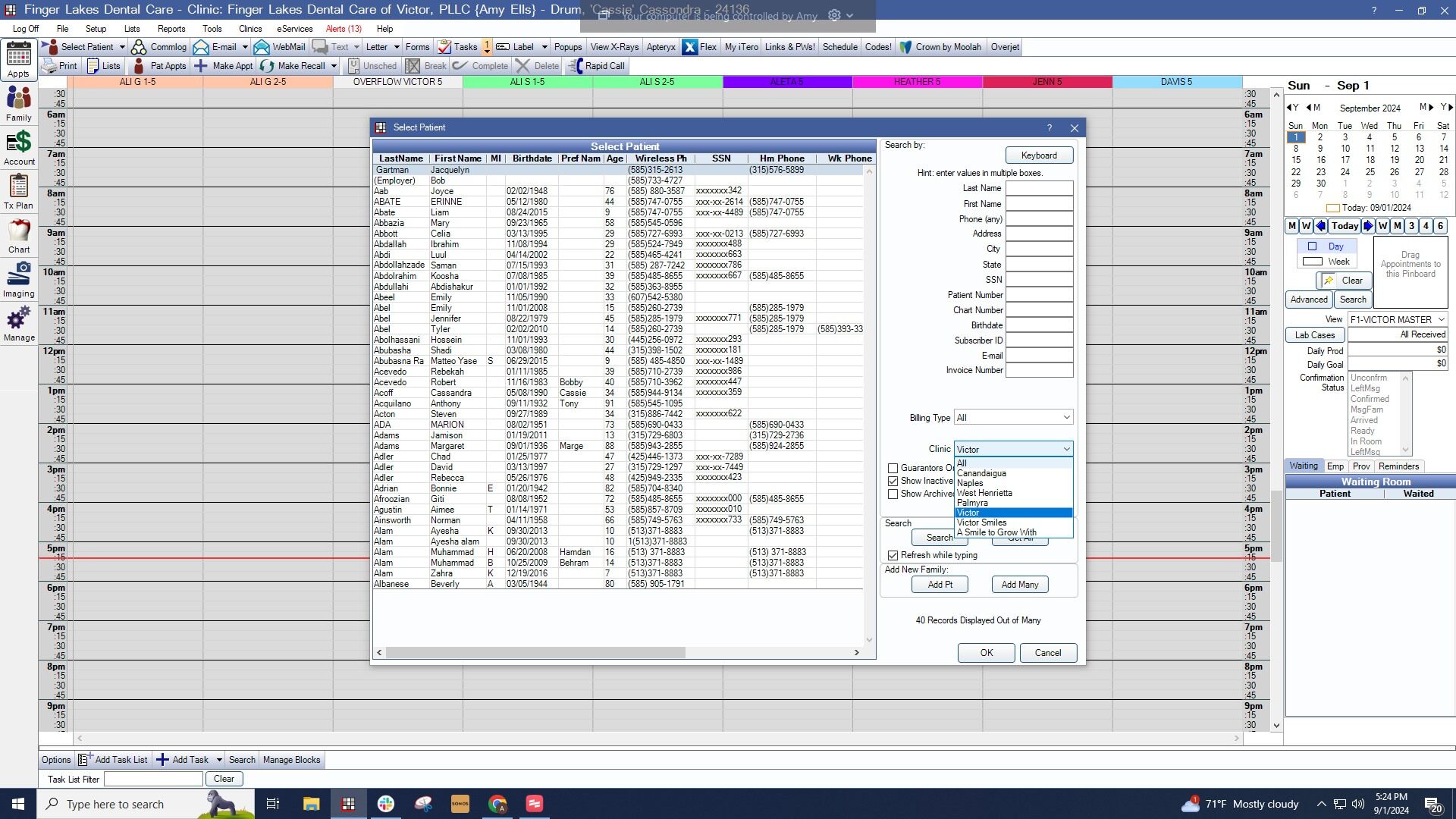
Task: Open the Manage gears module
Action: [x=19, y=324]
